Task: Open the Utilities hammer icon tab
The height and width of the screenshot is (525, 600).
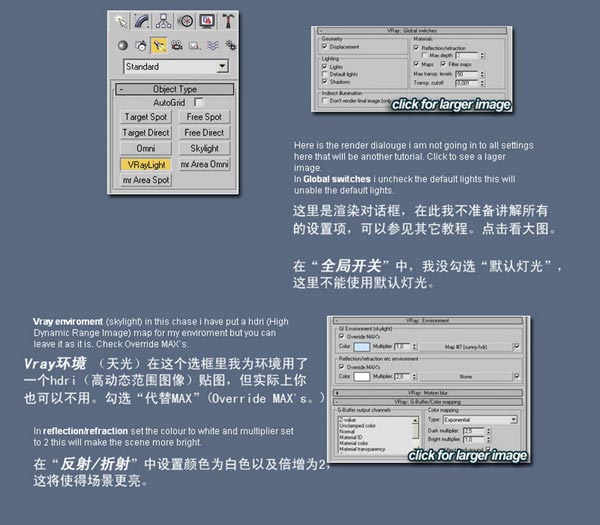Action: click(229, 21)
